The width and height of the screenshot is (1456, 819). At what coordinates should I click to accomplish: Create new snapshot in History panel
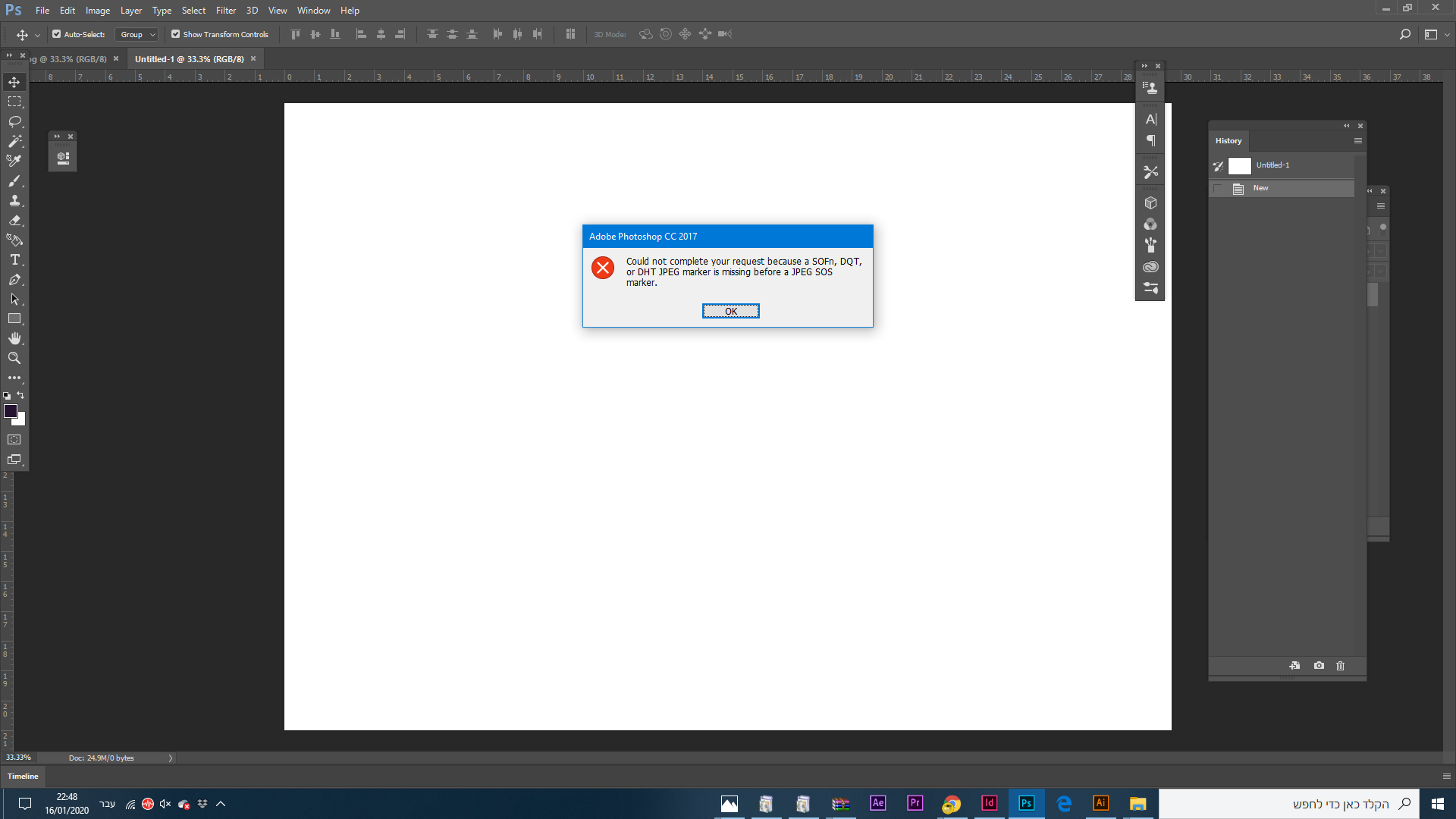[1319, 666]
